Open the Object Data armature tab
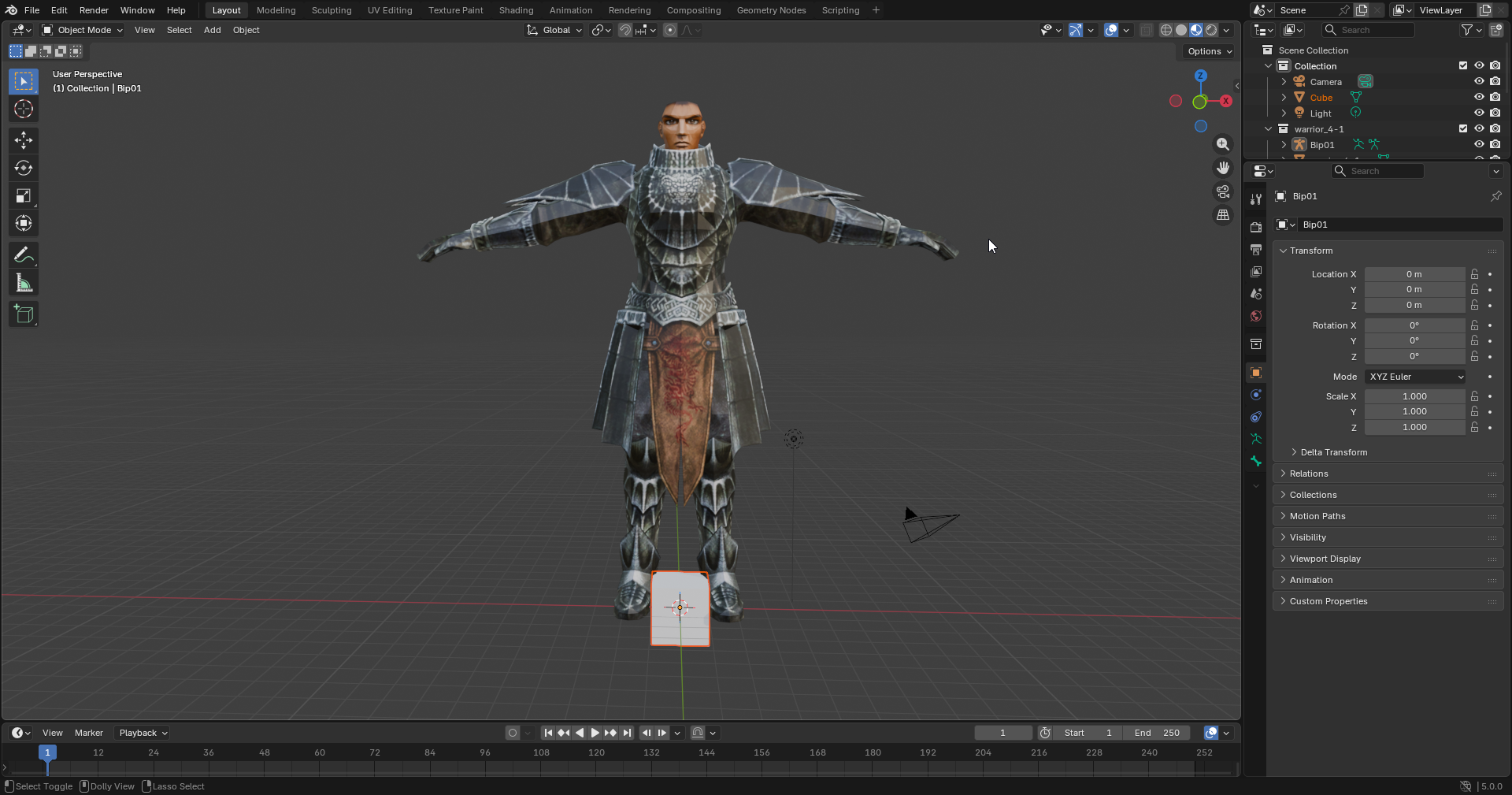 click(1256, 439)
